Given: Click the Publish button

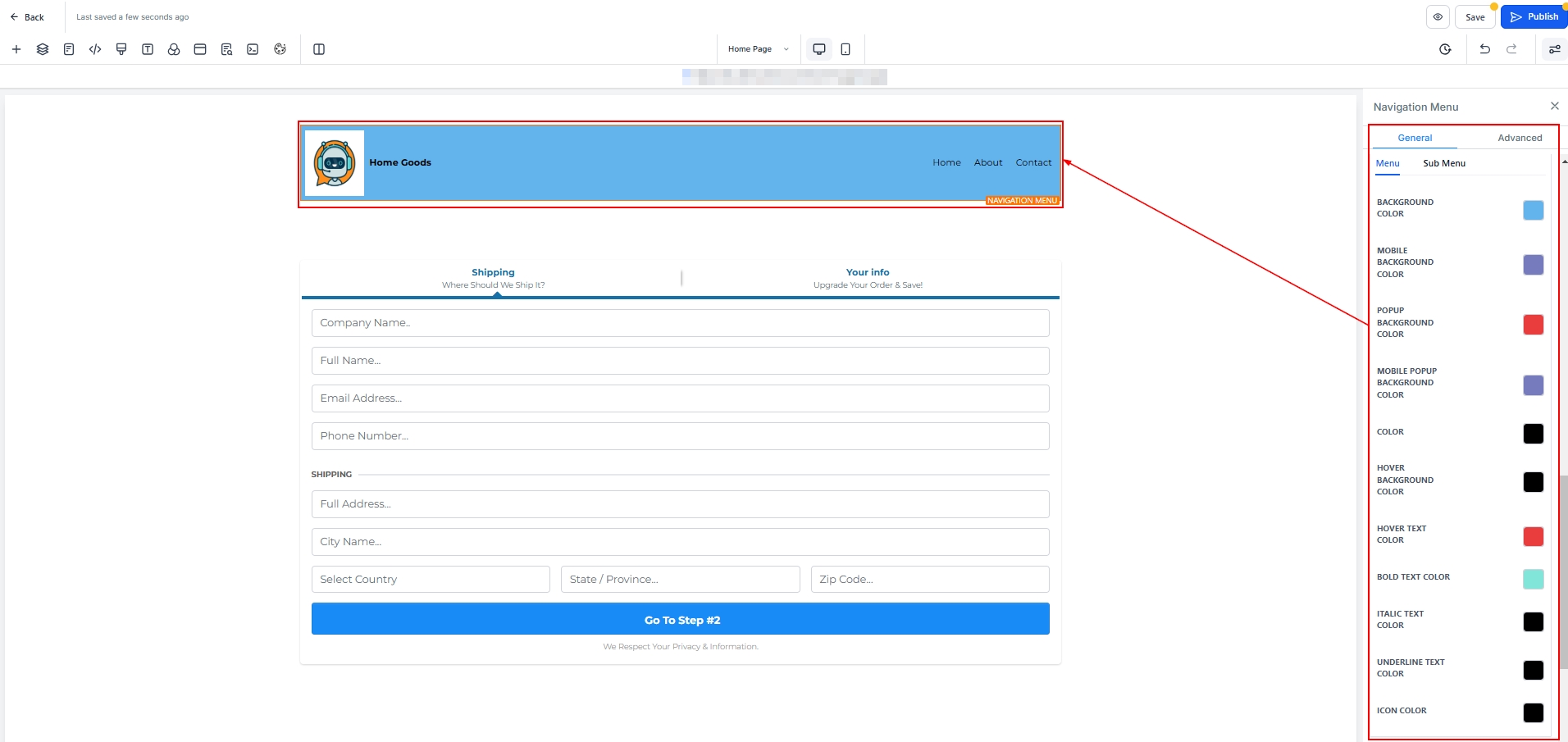Looking at the screenshot, I should [1534, 16].
